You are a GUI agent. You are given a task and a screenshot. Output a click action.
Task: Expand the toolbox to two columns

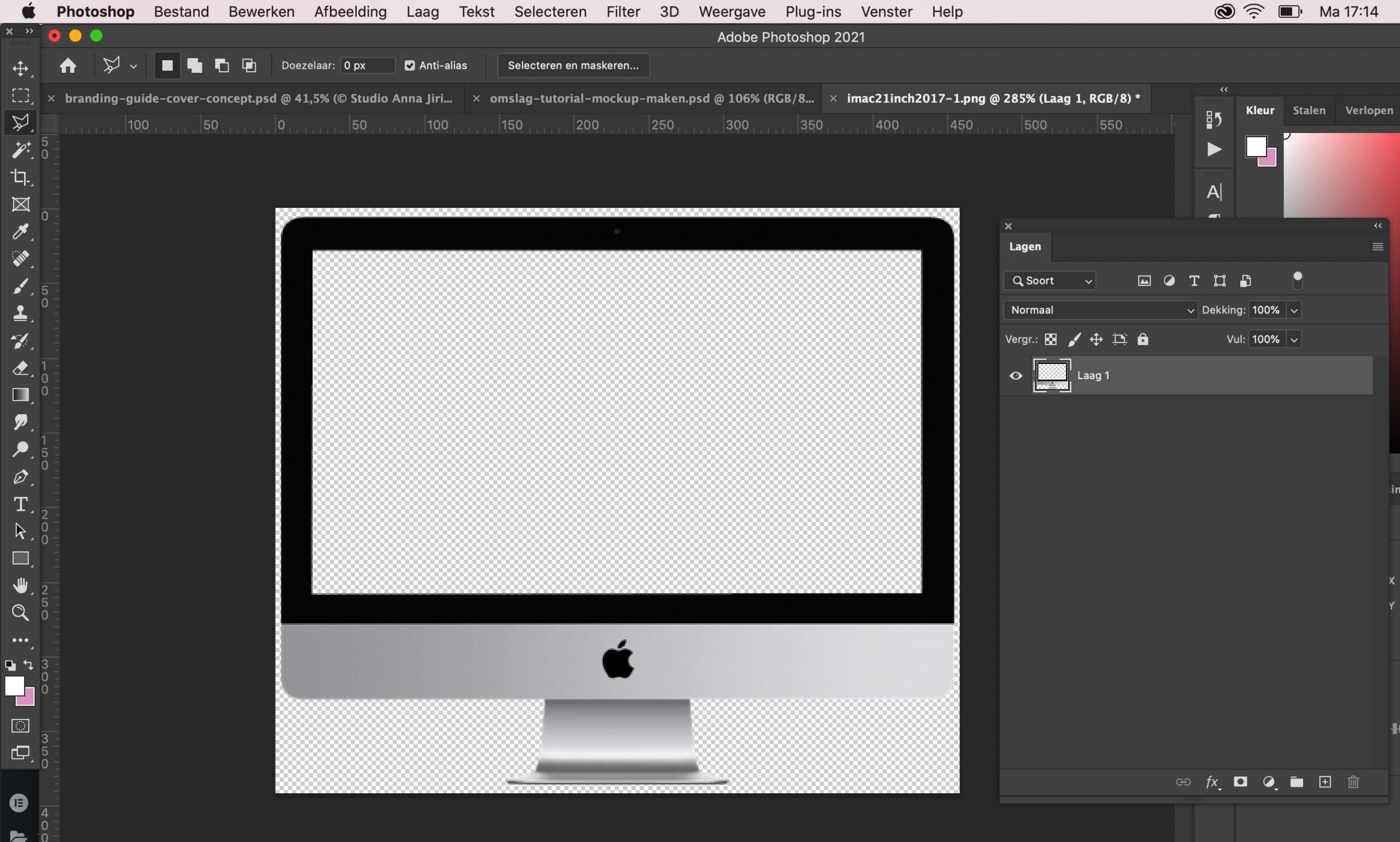coord(29,31)
